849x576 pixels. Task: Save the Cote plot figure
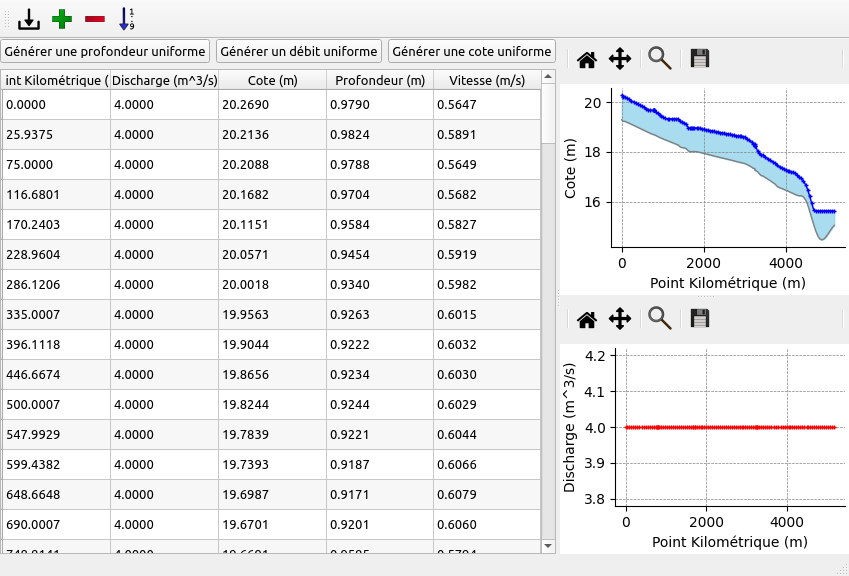click(700, 59)
